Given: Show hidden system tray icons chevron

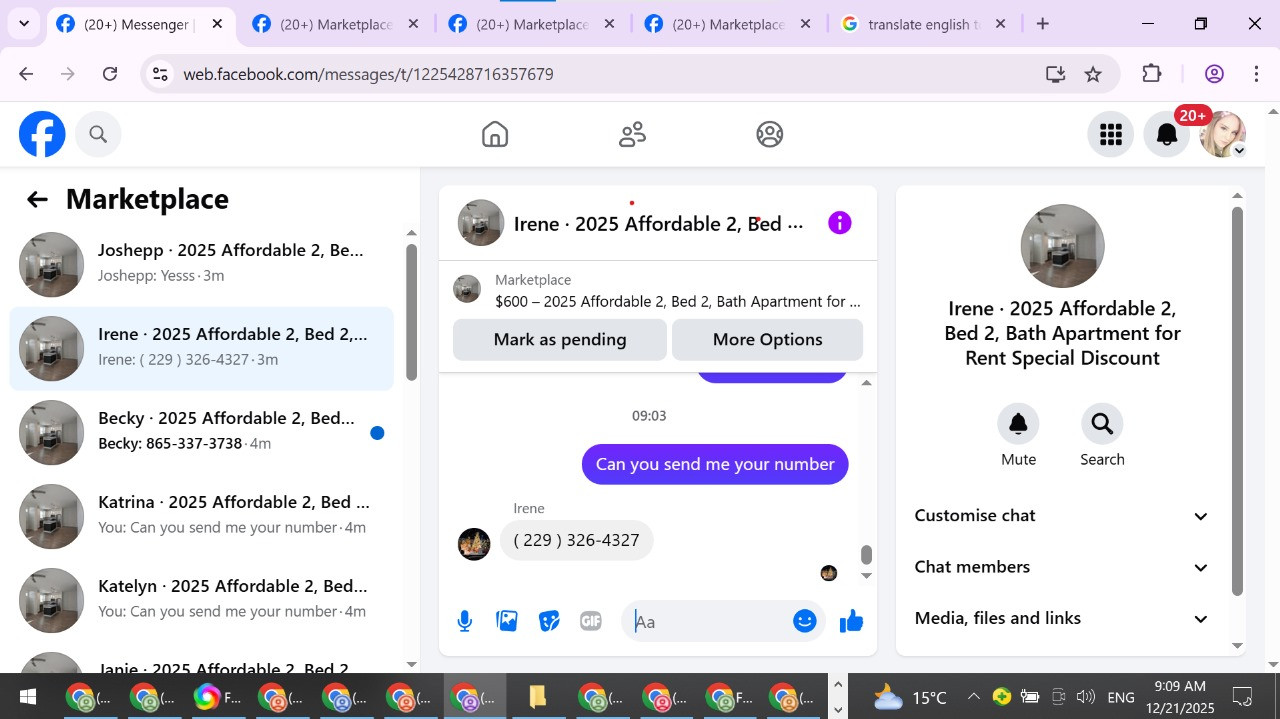Looking at the screenshot, I should (973, 697).
